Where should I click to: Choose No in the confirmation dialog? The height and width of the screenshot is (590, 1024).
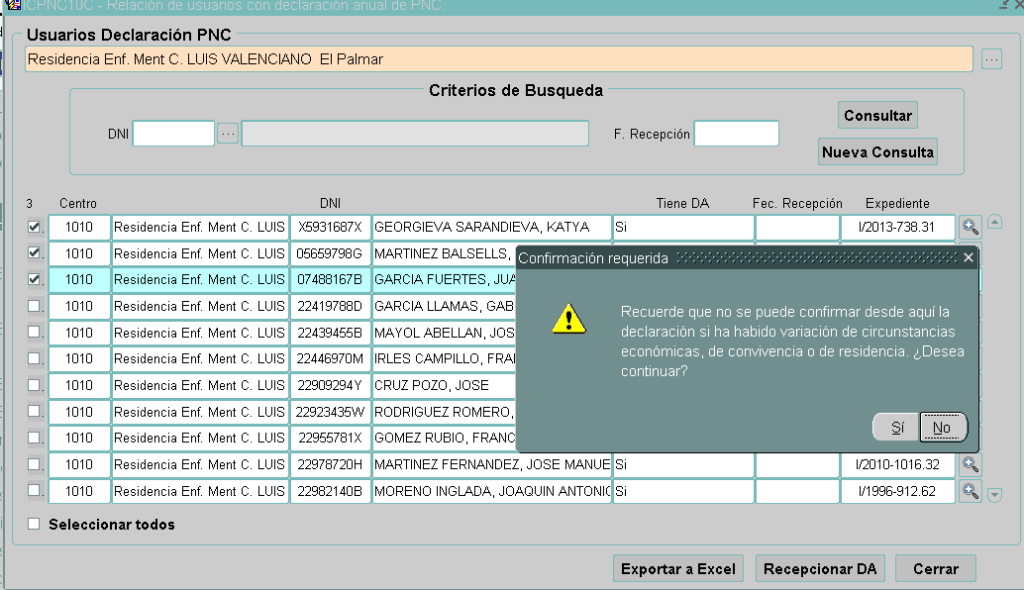[x=941, y=428]
